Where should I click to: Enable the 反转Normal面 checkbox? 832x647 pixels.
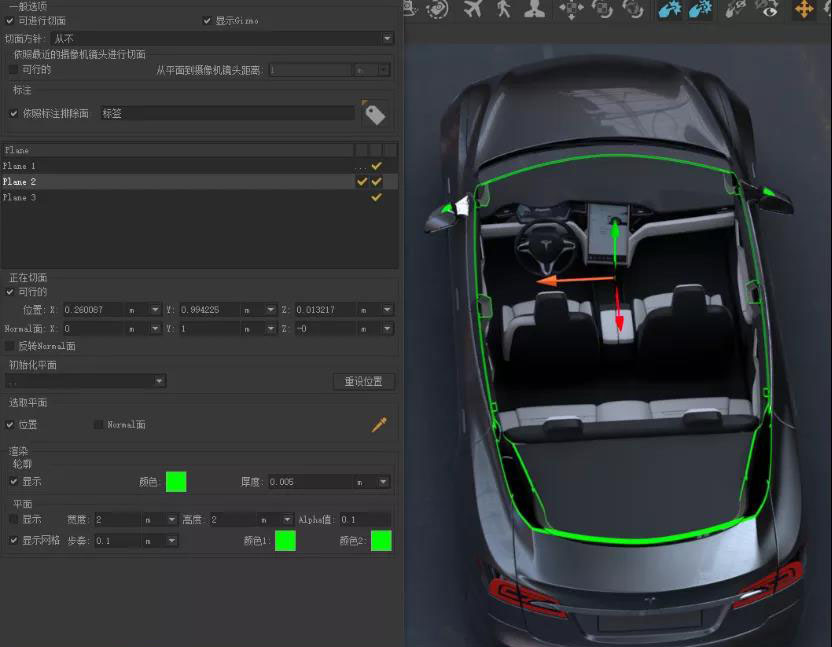pyautogui.click(x=11, y=346)
